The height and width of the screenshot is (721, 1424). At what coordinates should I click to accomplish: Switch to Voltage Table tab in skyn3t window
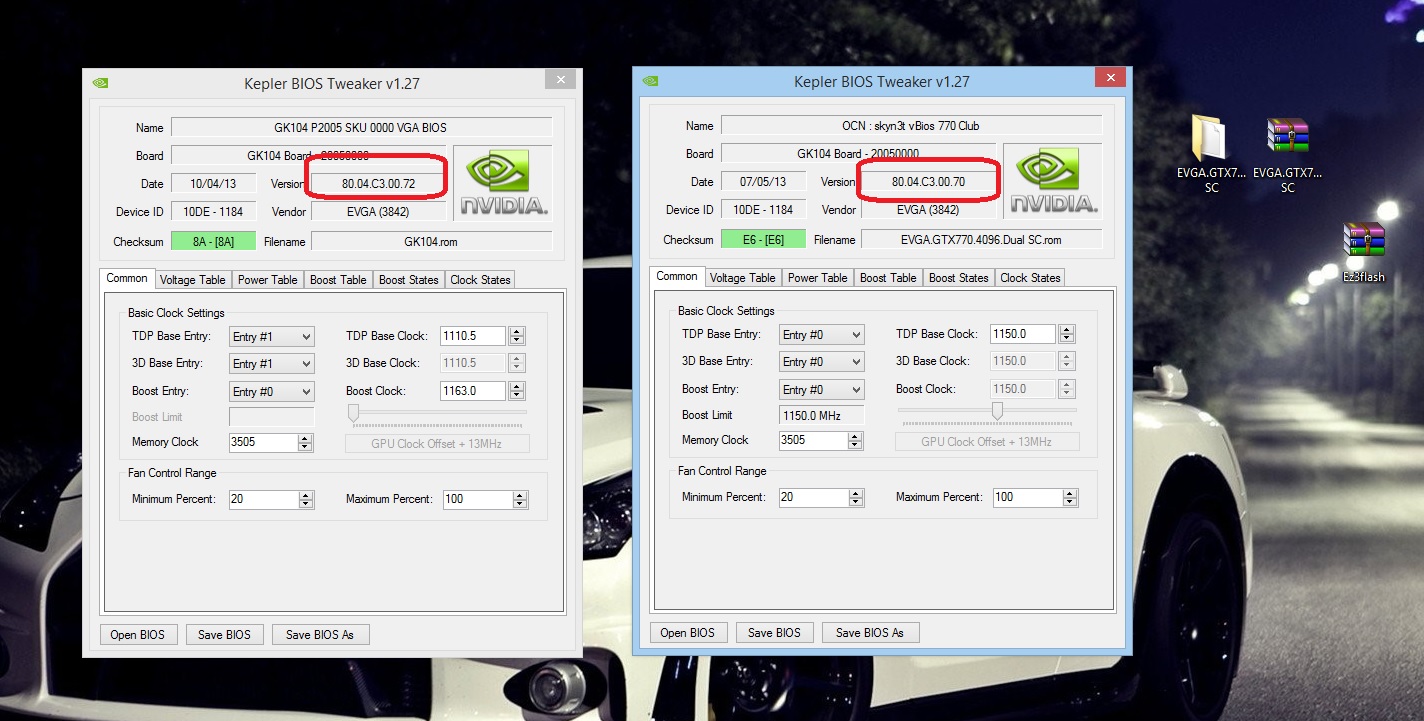[743, 278]
